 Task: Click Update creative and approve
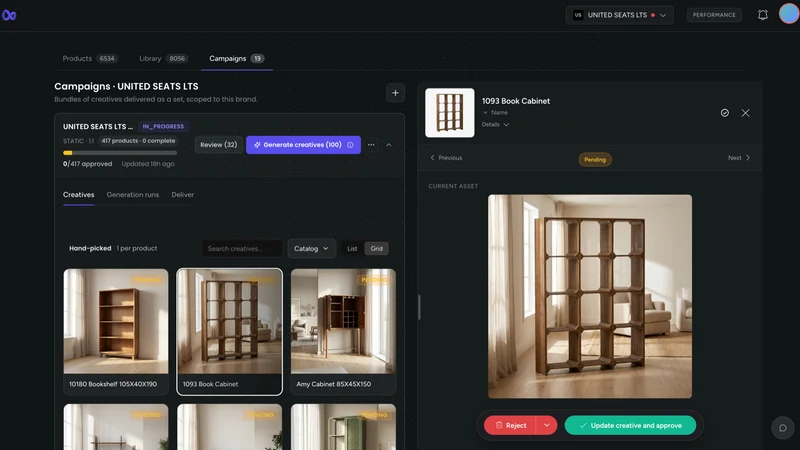[630, 425]
